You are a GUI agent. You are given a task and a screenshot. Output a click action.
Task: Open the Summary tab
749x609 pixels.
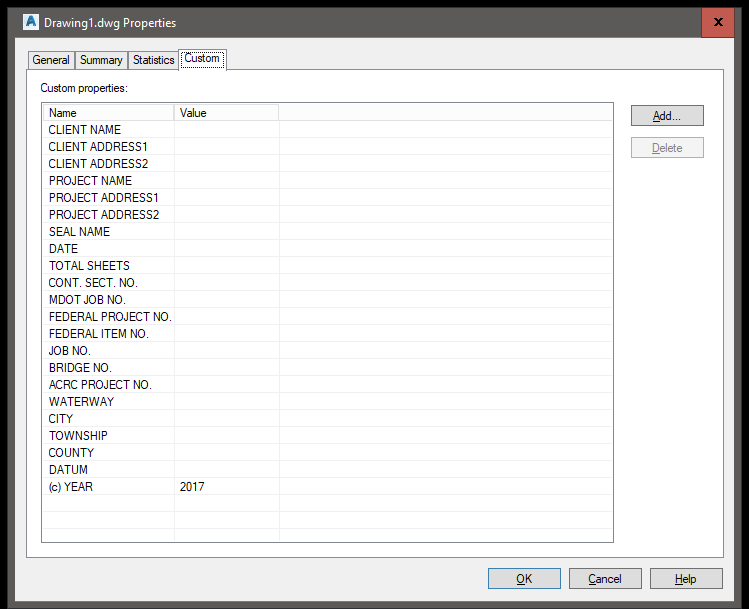coord(101,60)
